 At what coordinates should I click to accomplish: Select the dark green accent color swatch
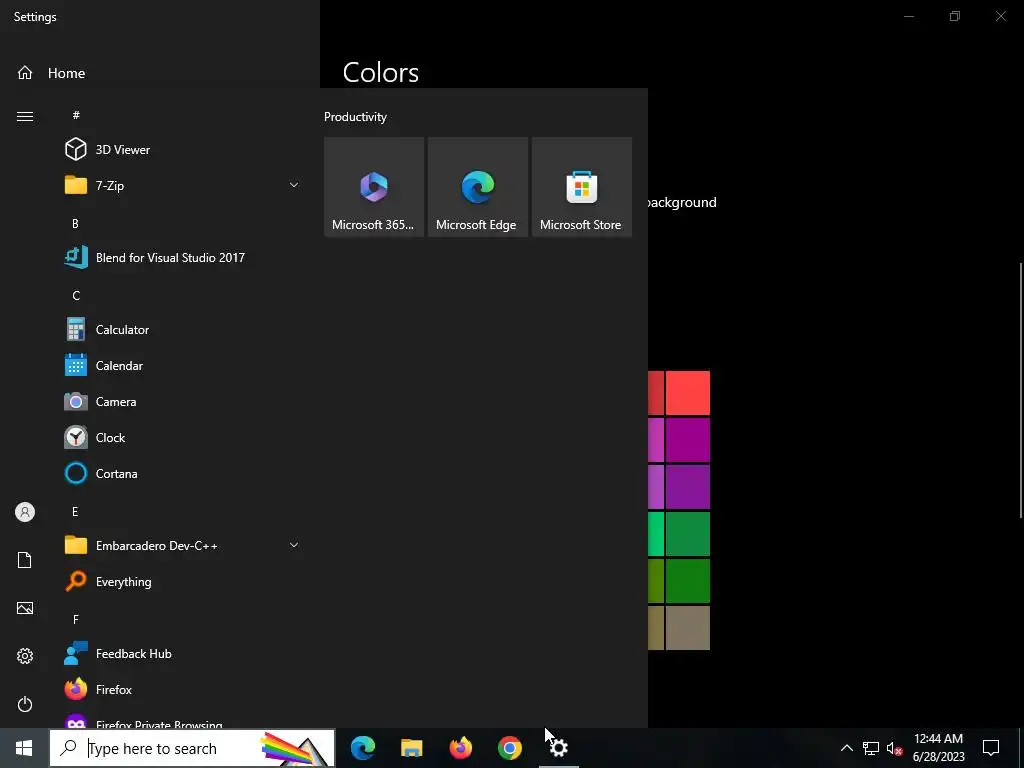688,581
